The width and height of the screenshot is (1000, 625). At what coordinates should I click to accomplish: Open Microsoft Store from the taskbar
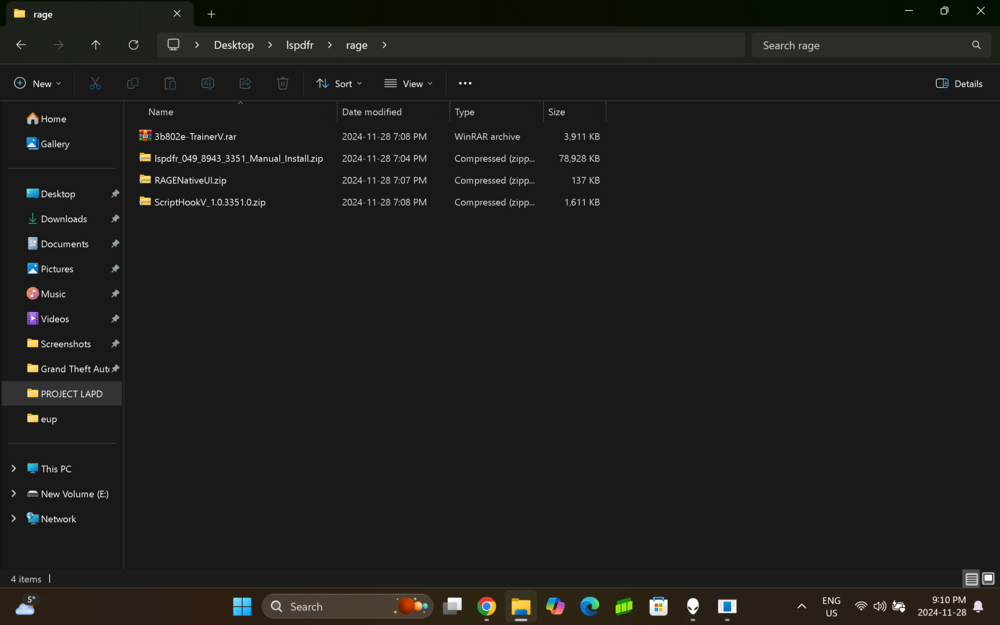(x=658, y=606)
